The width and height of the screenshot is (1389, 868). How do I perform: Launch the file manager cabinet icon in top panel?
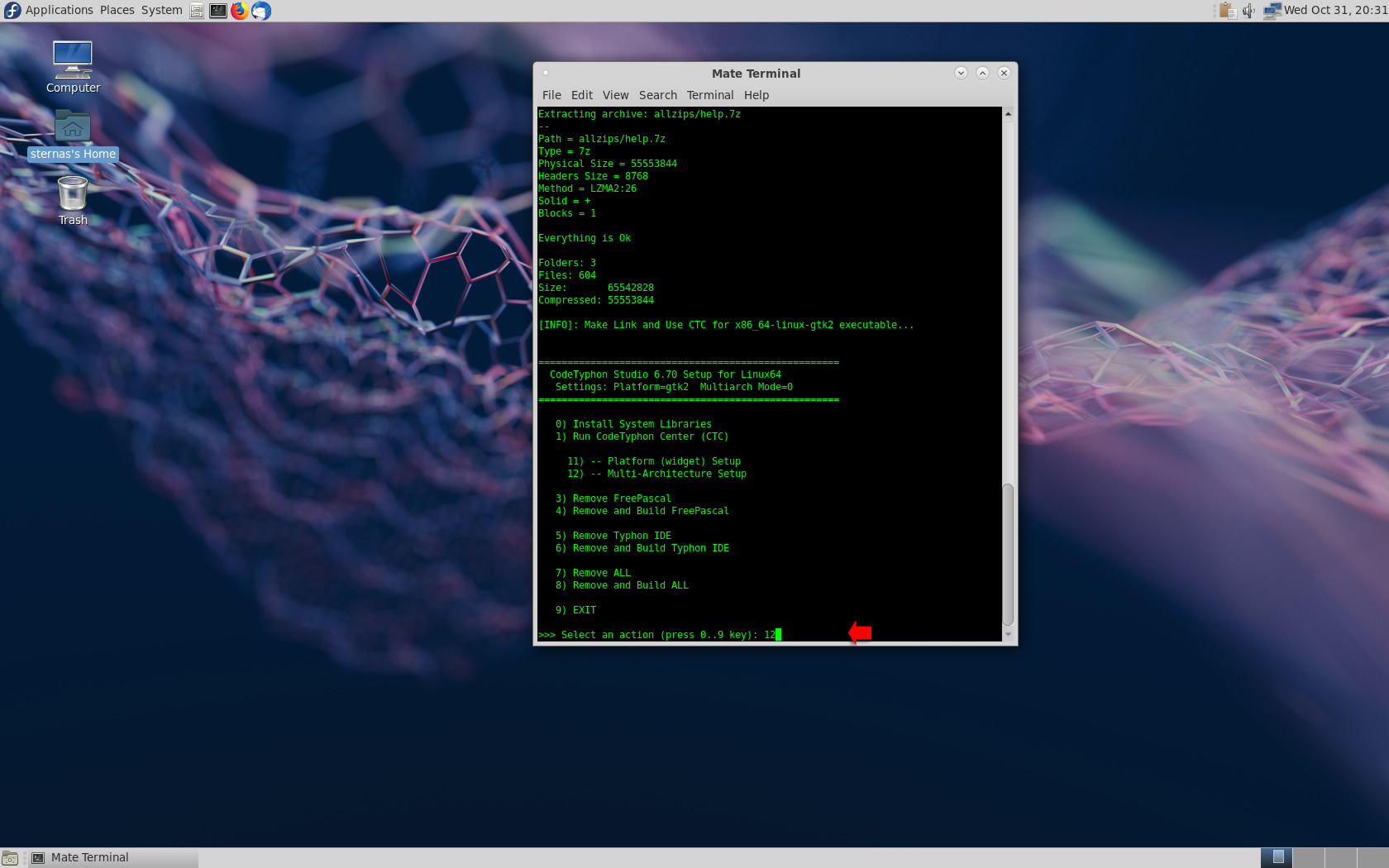197,11
